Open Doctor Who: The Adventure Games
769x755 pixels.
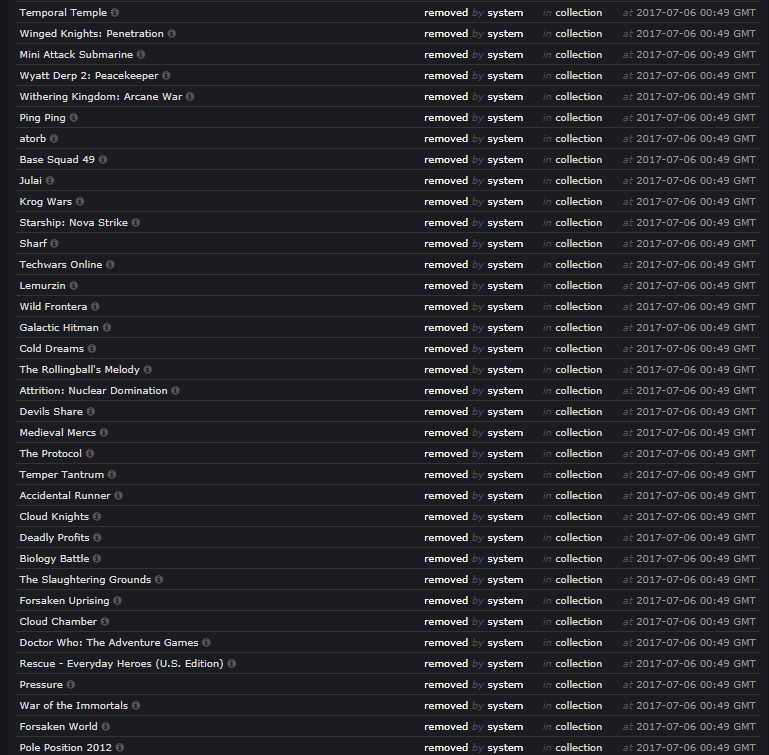109,643
